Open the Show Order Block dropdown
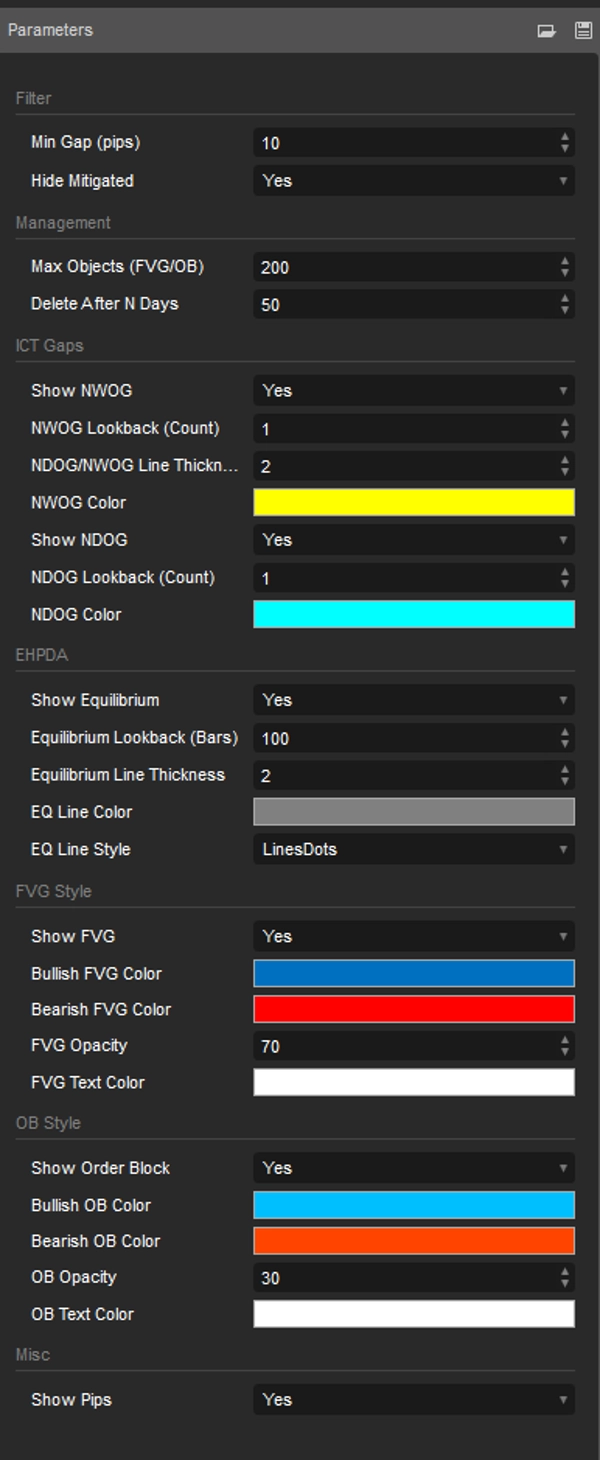Screen dimensions: 600x1460 tap(413, 1168)
